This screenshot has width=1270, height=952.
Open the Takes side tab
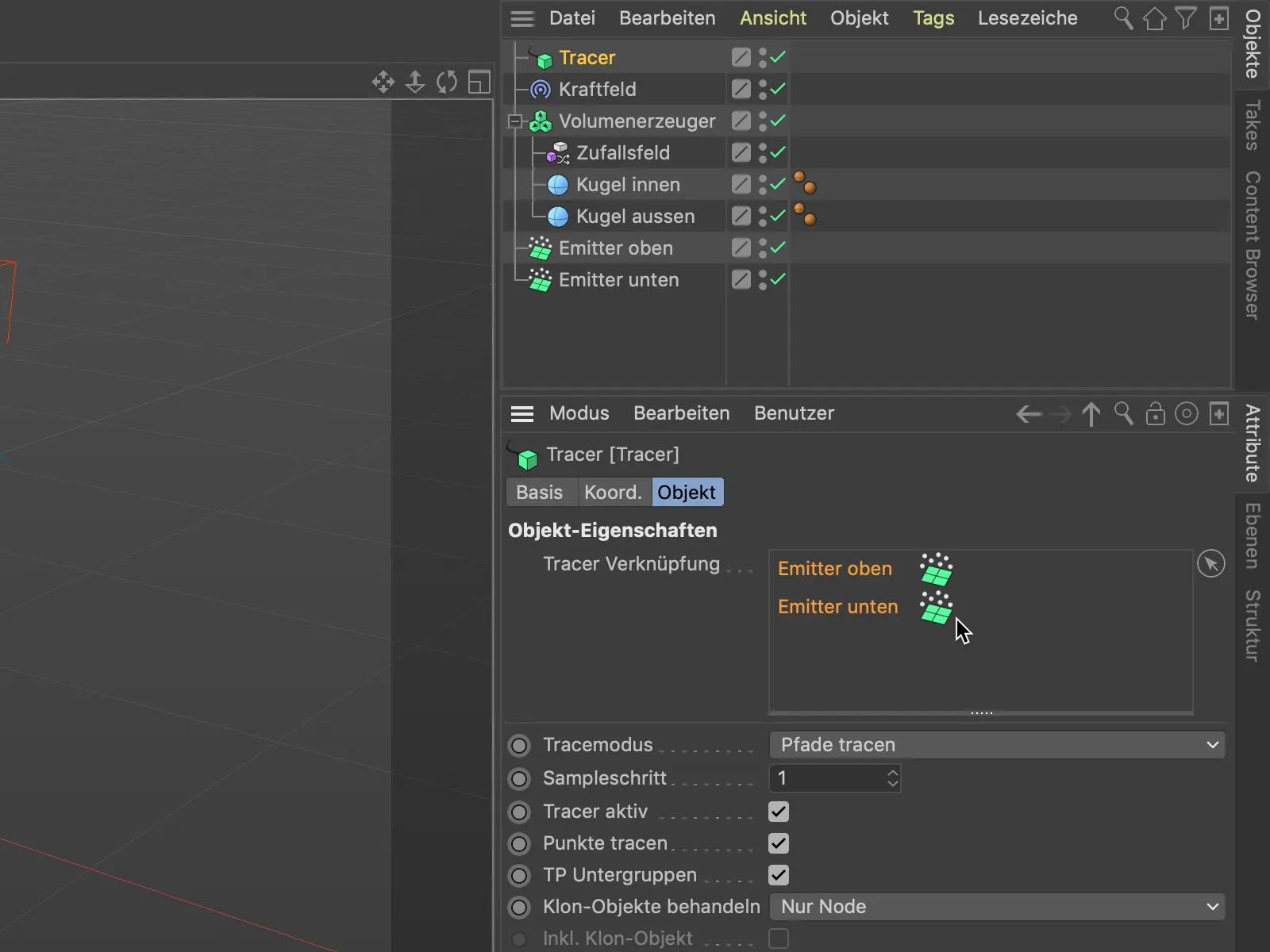(1253, 125)
